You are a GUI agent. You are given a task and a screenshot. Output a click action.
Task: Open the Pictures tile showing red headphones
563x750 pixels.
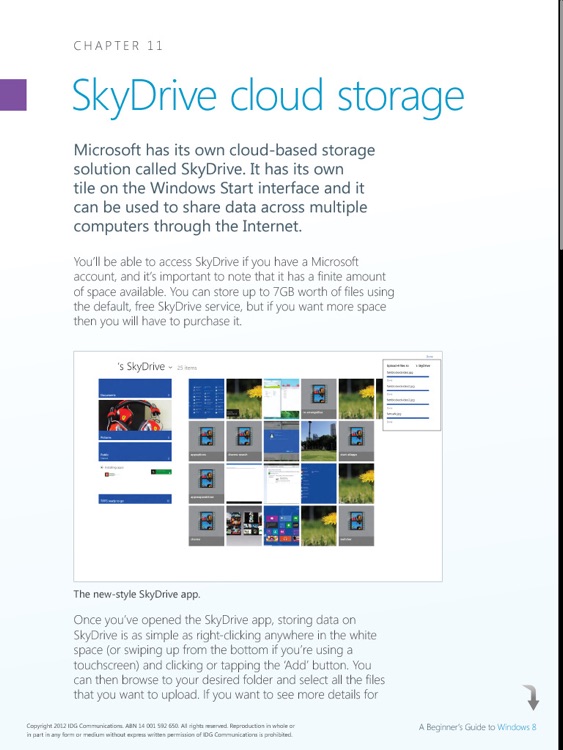pos(135,420)
